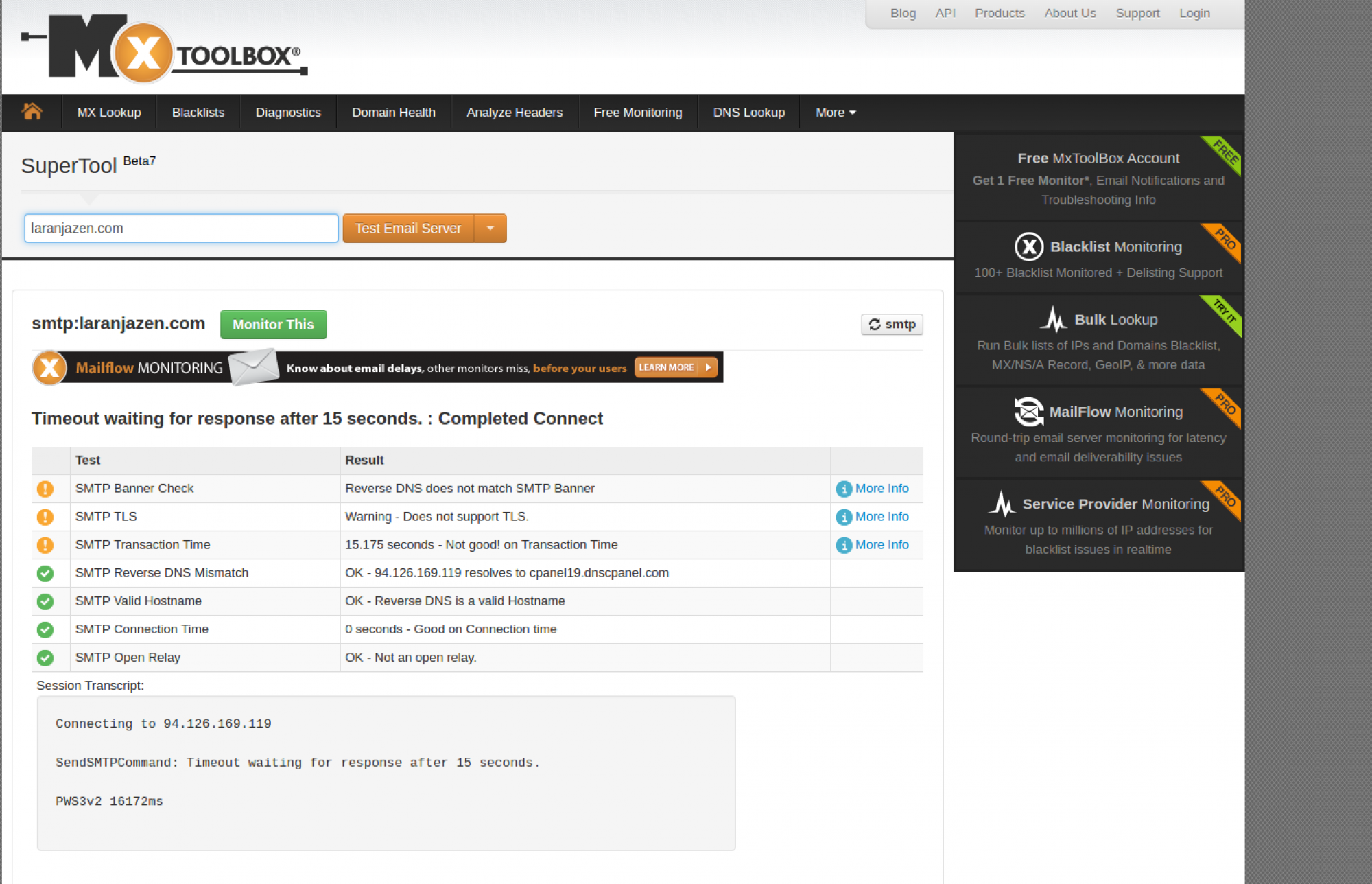Click 'Reverse DNS does not match SMTP Banner'
Viewport: 1372px width, 884px height.
click(470, 489)
